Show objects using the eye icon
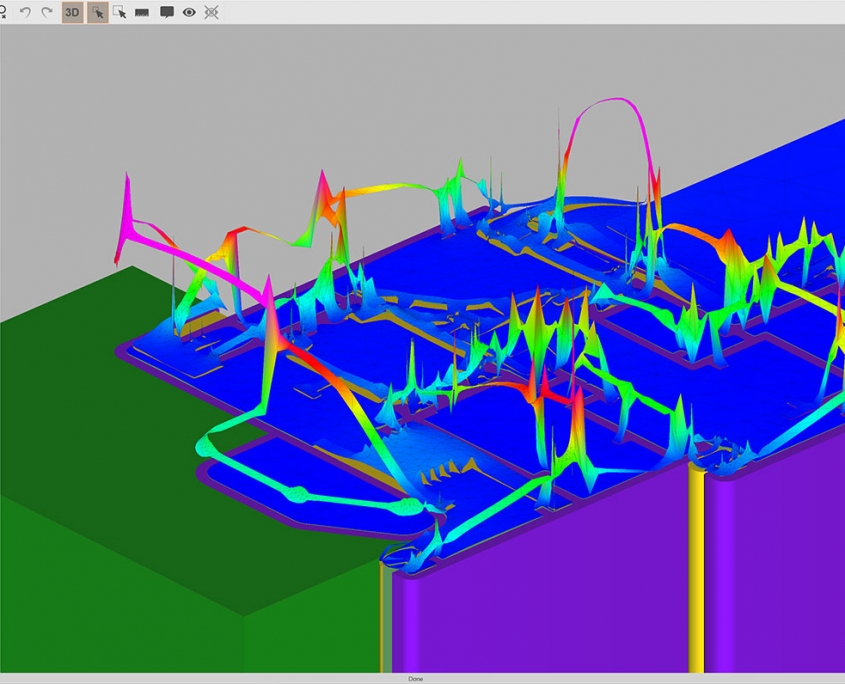This screenshot has height=684, width=845. click(188, 12)
